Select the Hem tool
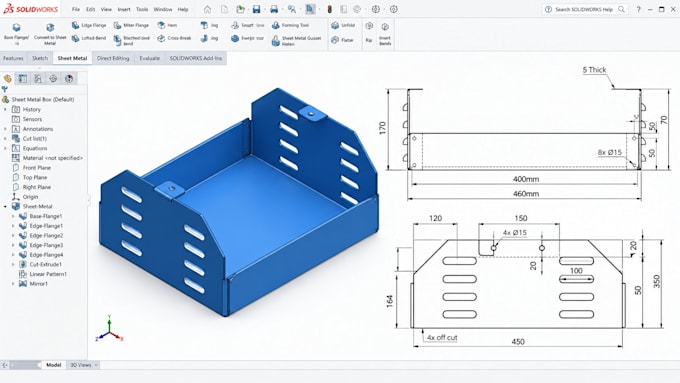 click(167, 25)
